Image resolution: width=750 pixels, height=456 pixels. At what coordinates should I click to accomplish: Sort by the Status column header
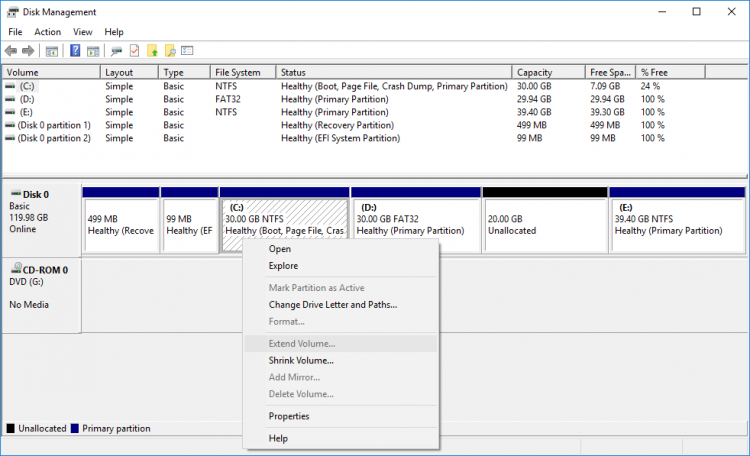point(394,72)
